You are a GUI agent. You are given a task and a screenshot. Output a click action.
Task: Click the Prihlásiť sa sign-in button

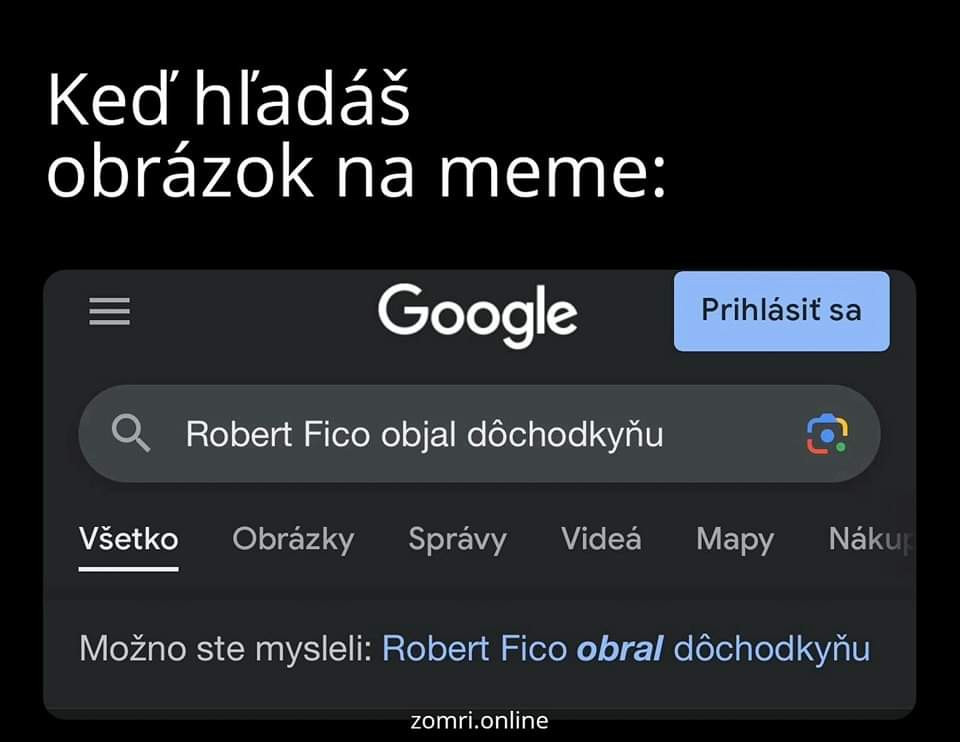[782, 311]
